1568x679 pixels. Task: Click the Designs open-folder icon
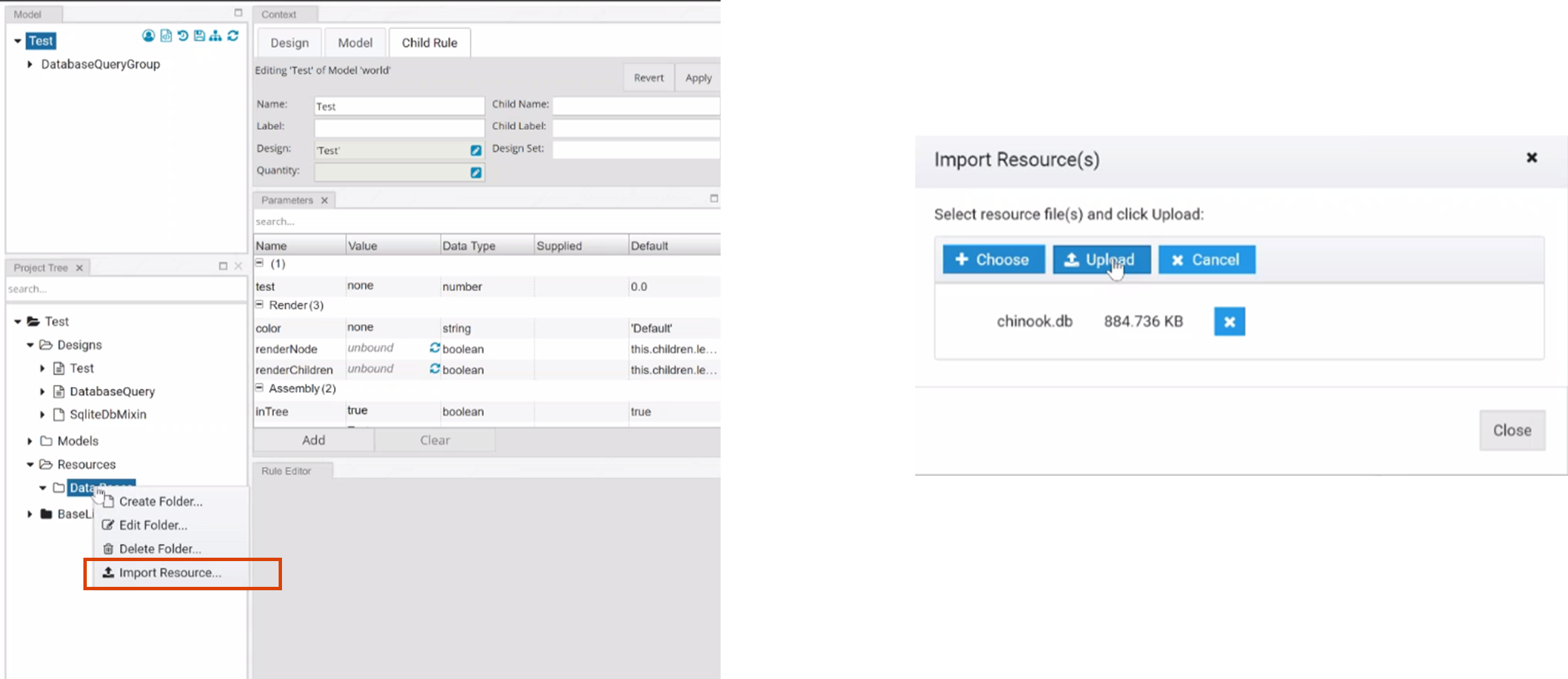click(46, 345)
